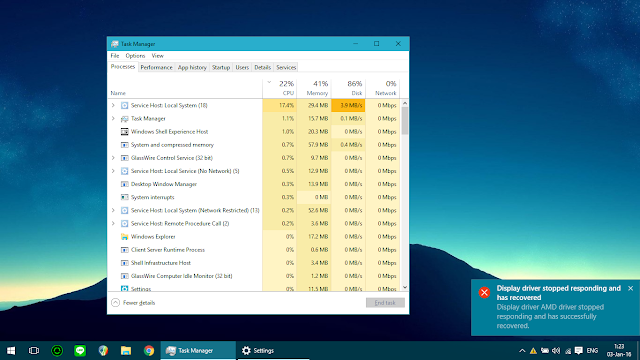Open the network icon in system tray

coord(567,351)
